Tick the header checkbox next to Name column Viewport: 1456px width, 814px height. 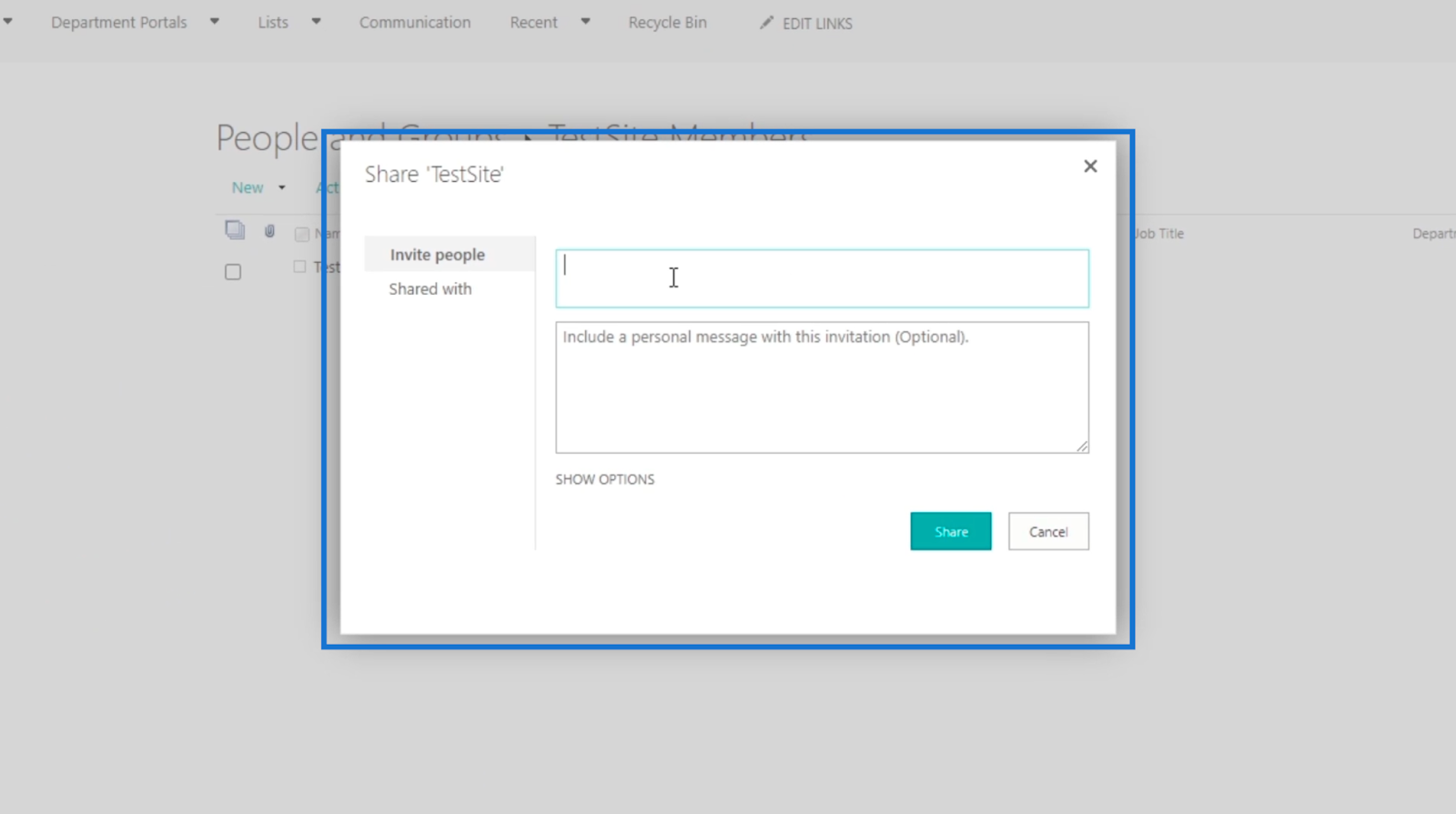[x=302, y=235]
